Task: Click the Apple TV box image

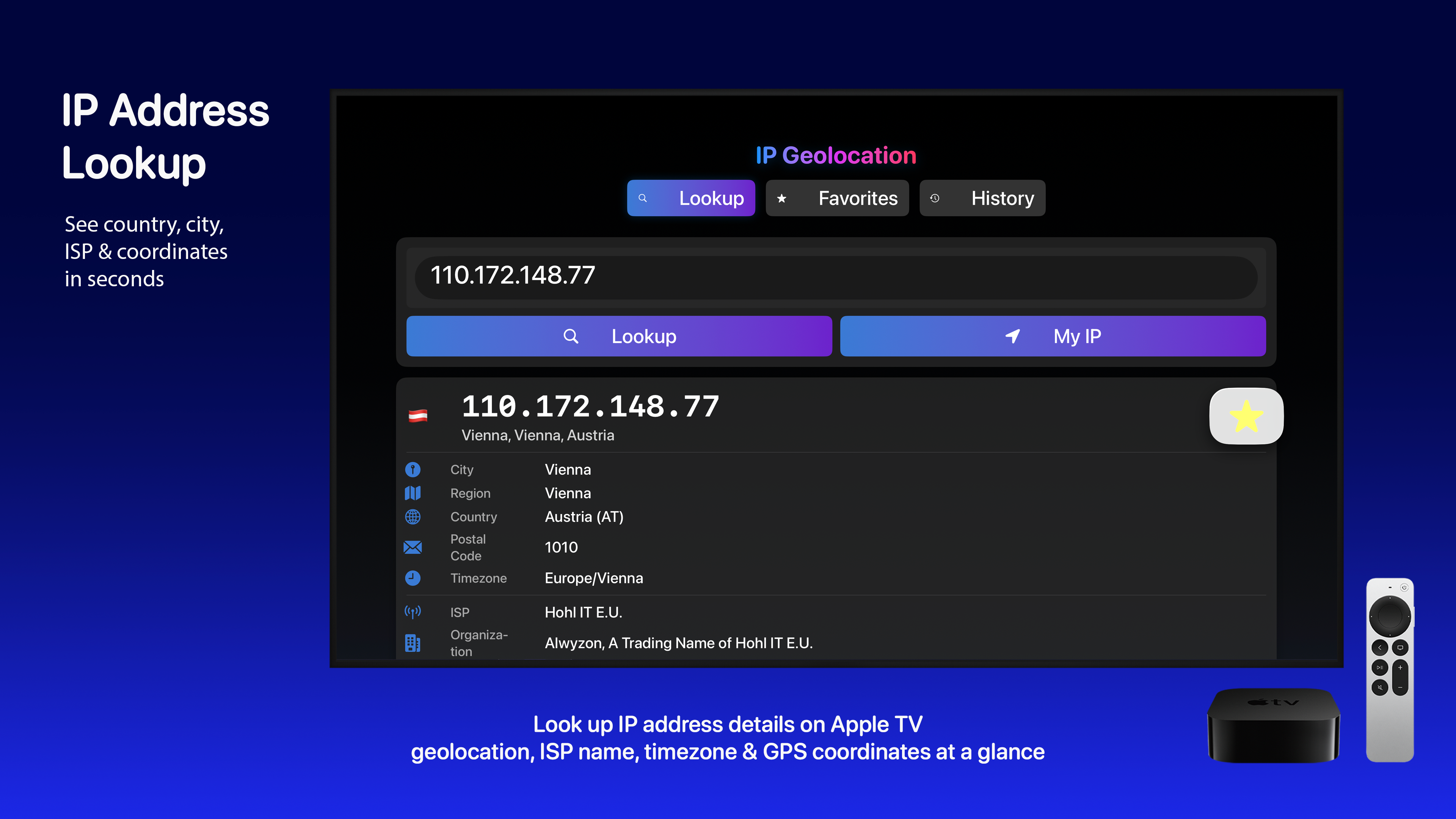Action: pyautogui.click(x=1273, y=725)
